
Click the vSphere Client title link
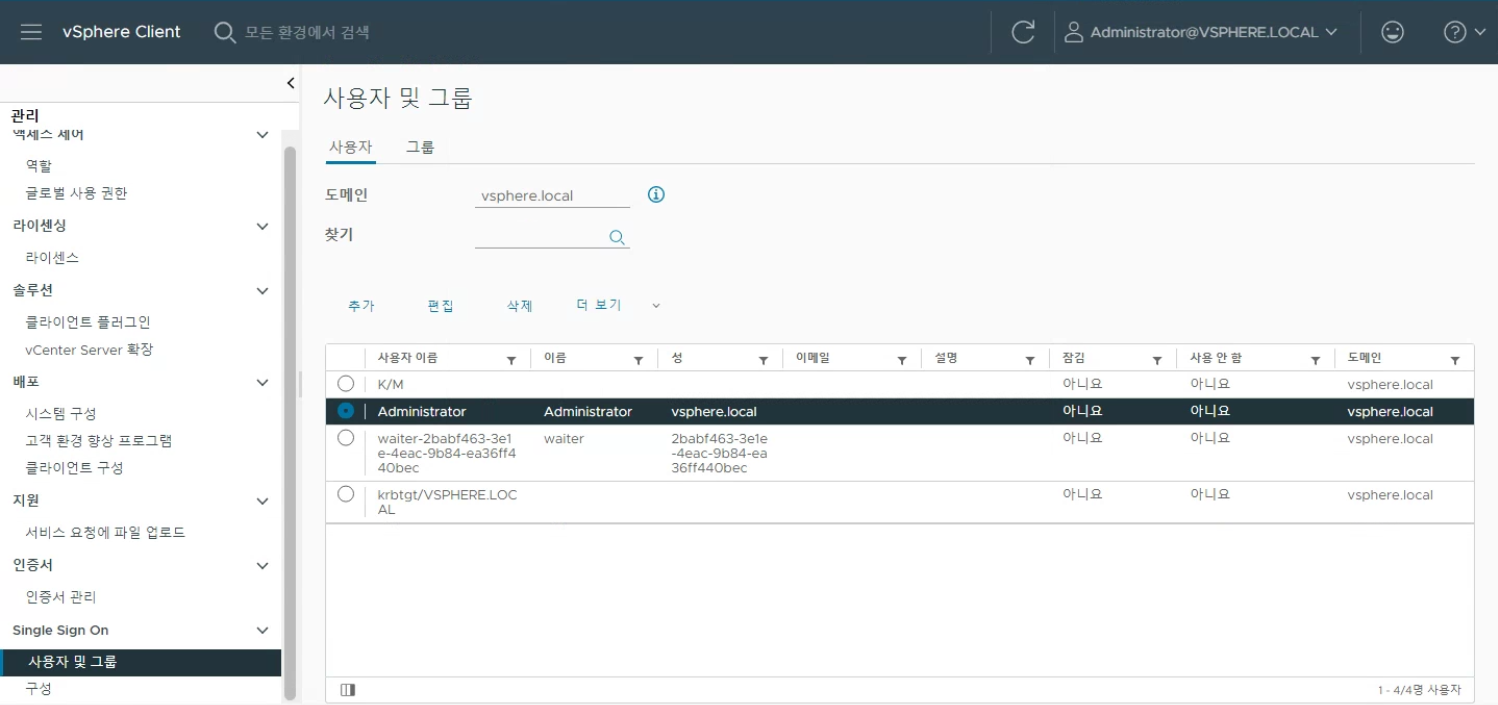click(122, 32)
